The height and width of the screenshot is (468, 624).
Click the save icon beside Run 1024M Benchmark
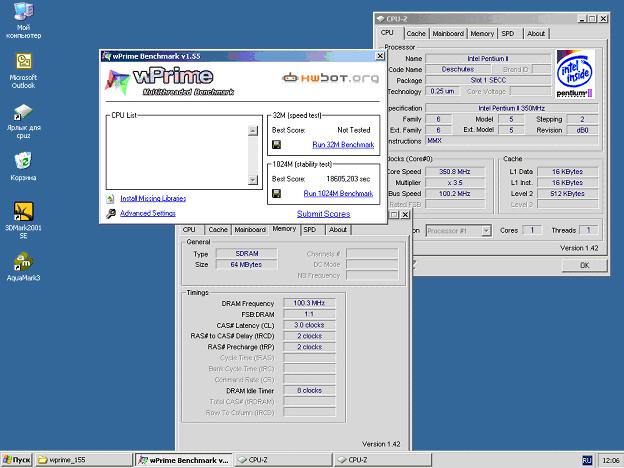click(x=276, y=193)
